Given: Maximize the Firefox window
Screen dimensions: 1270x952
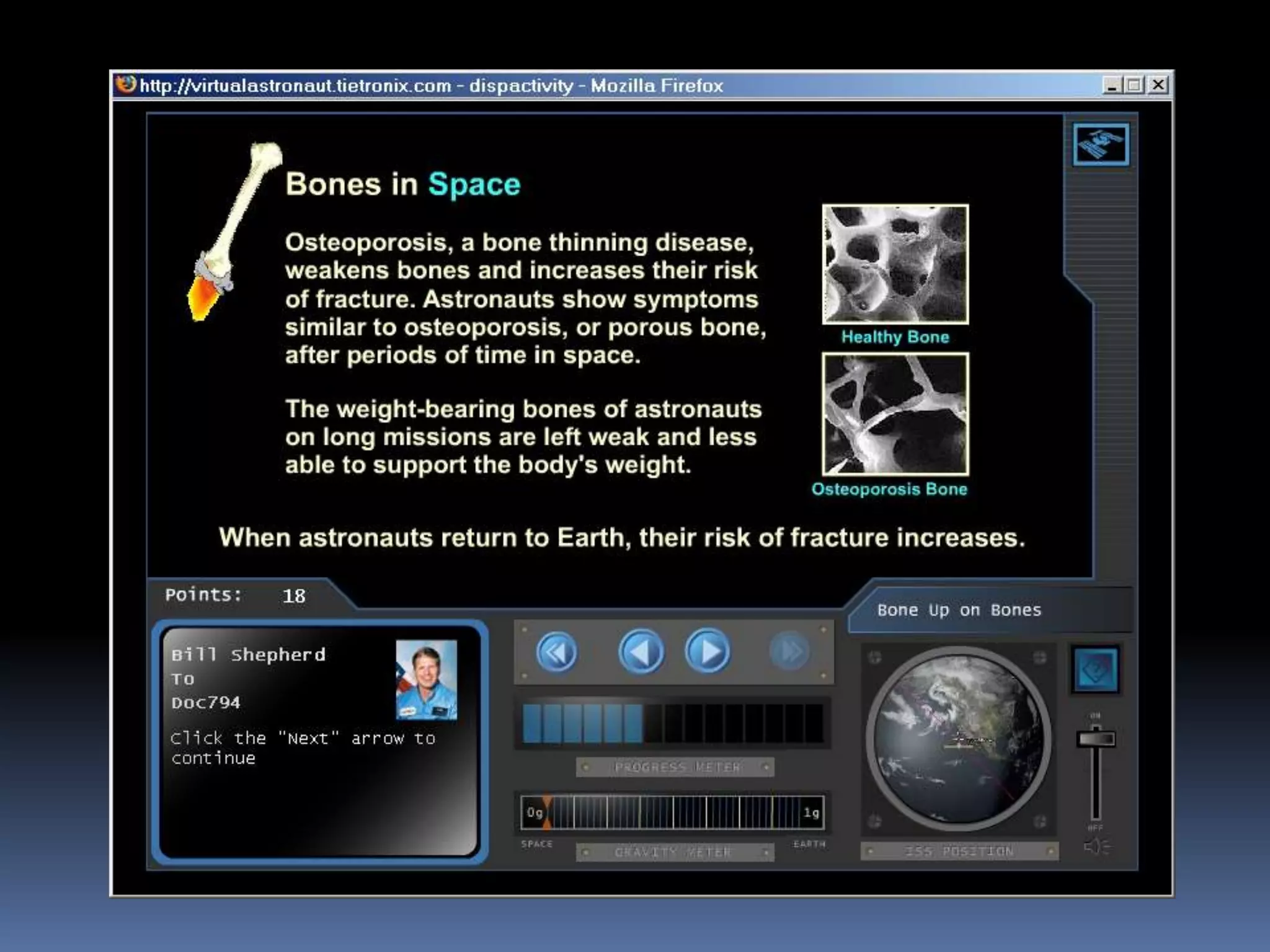Looking at the screenshot, I should click(1134, 85).
